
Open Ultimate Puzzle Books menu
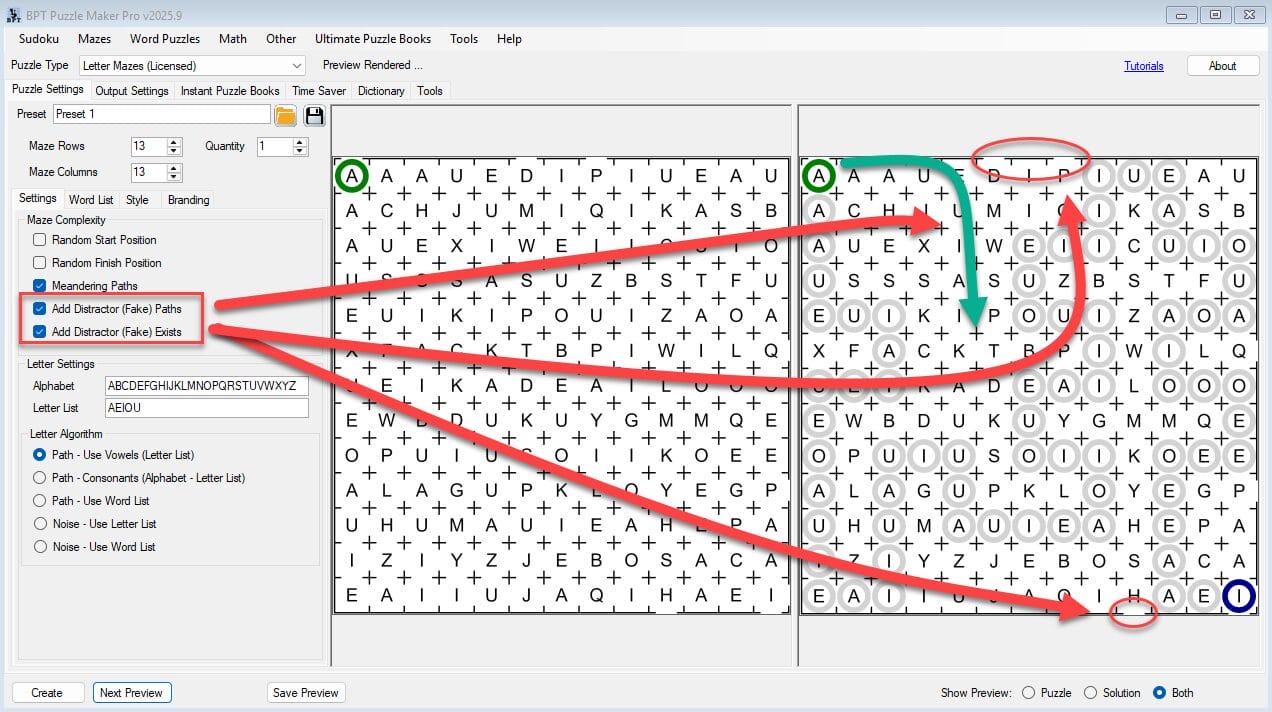[x=373, y=39]
